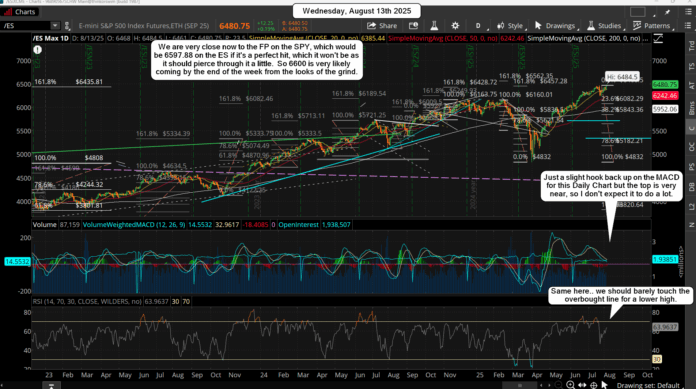The height and width of the screenshot is (389, 696).
Task: Toggle chart mode icon above price axis
Action: coord(658,38)
